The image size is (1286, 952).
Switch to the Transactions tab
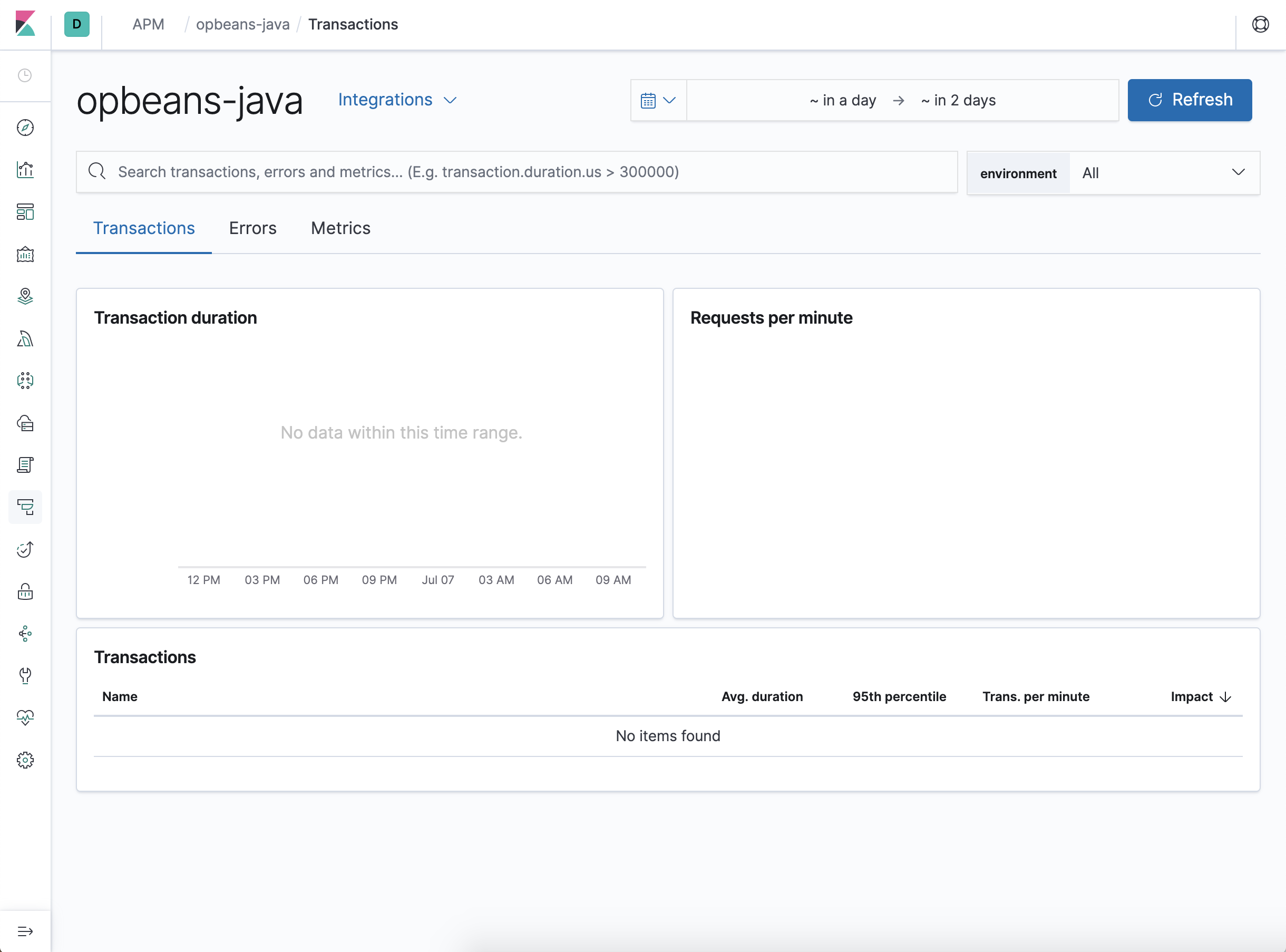click(144, 228)
